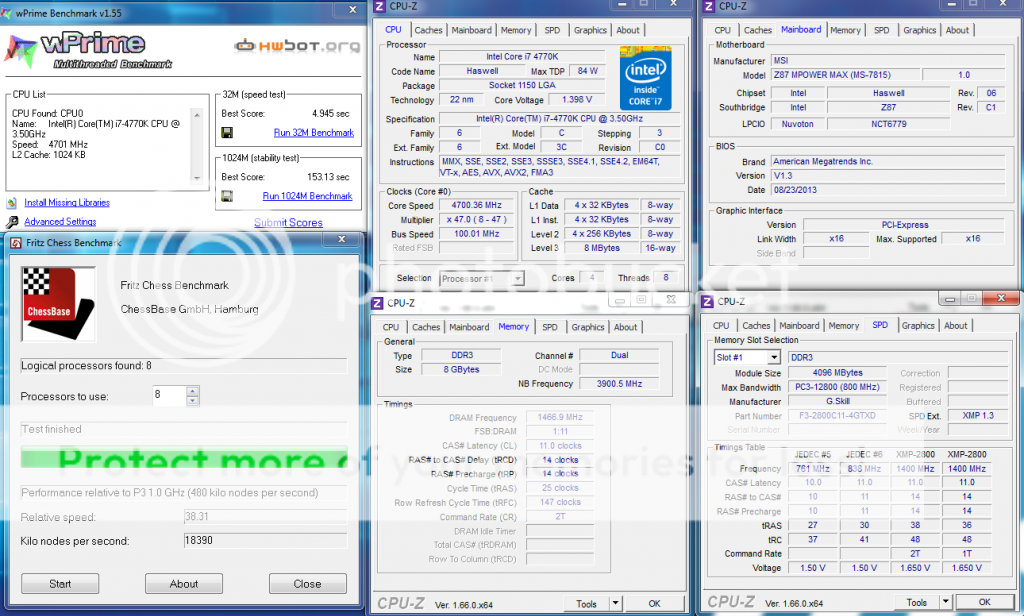Screen dimensions: 1024x616
Task: Click the green Fritz benchmark progress bar
Action: (x=184, y=460)
